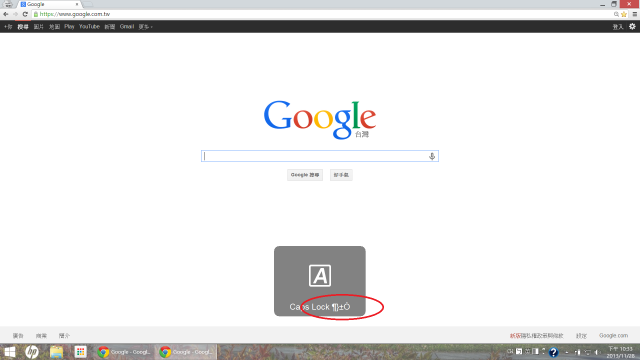The width and height of the screenshot is (640, 360).
Task: Click the browser forward arrow
Action: pos(16,14)
